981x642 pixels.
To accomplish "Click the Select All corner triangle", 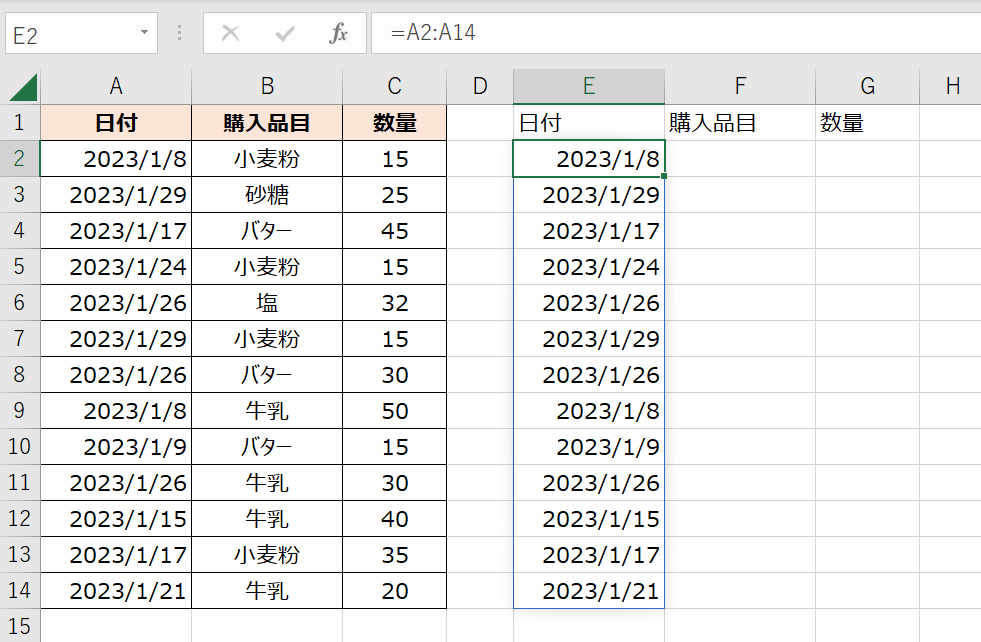I will 21,88.
